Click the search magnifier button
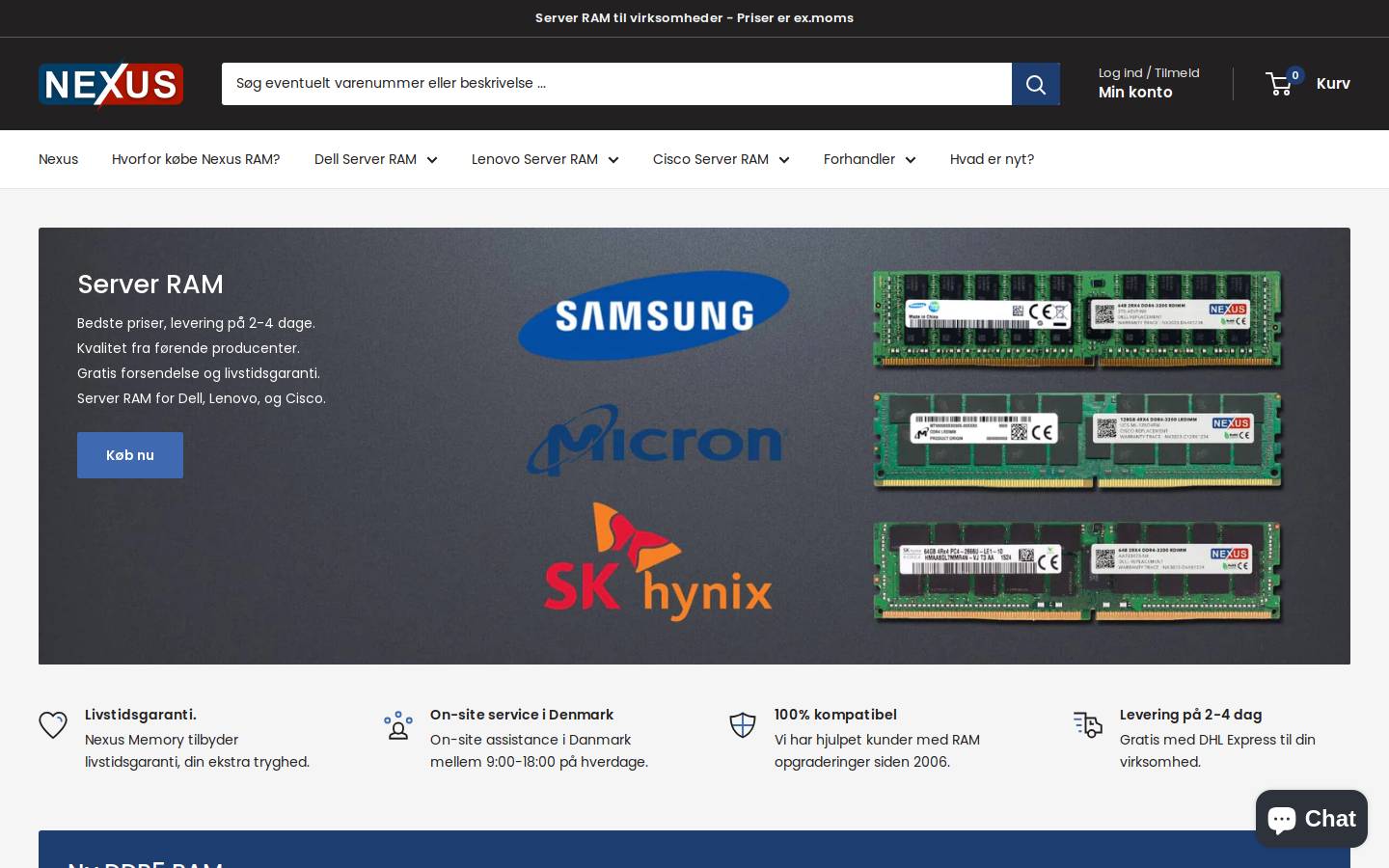The width and height of the screenshot is (1389, 868). click(1036, 84)
